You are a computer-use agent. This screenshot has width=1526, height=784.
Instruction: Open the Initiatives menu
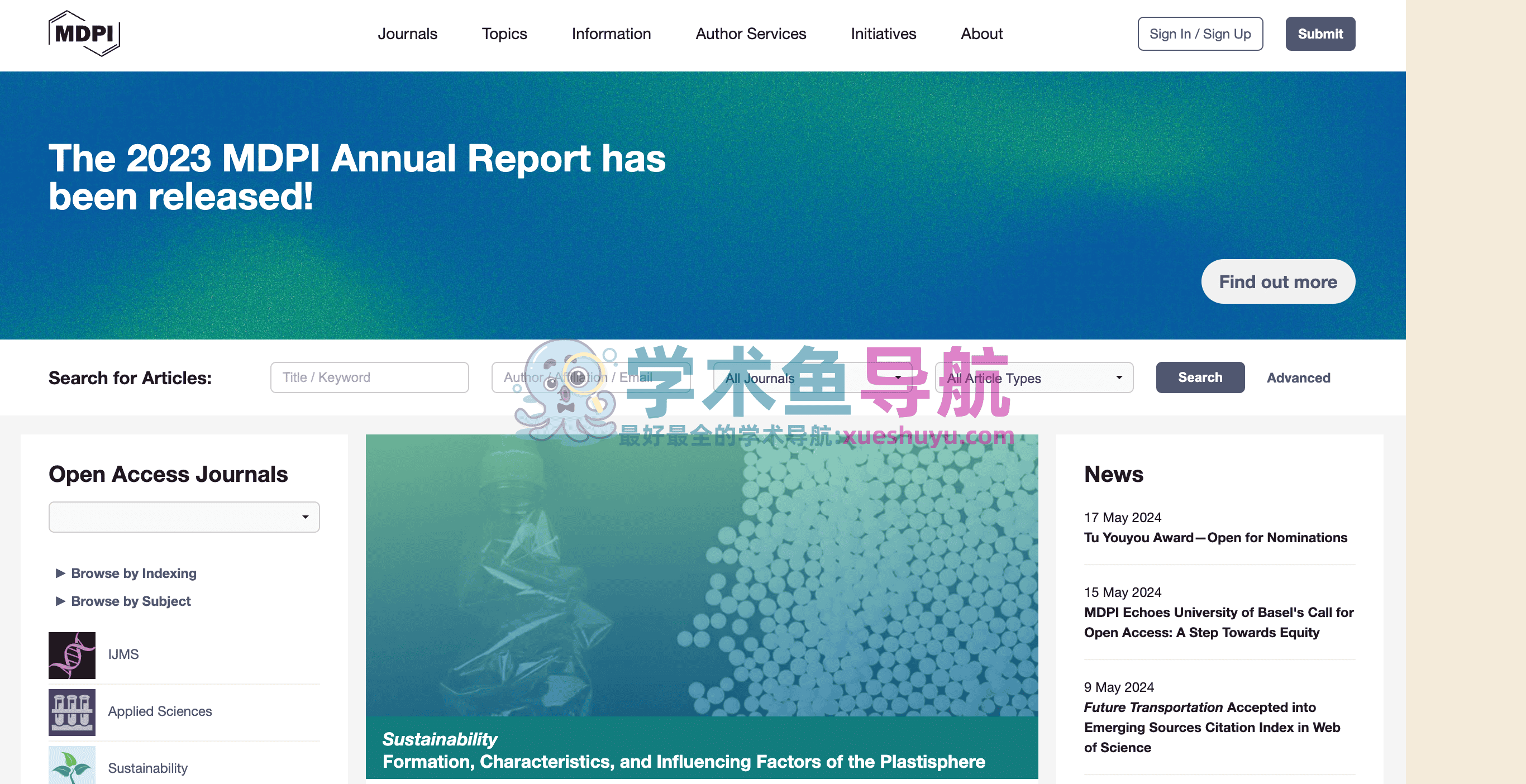pos(883,34)
